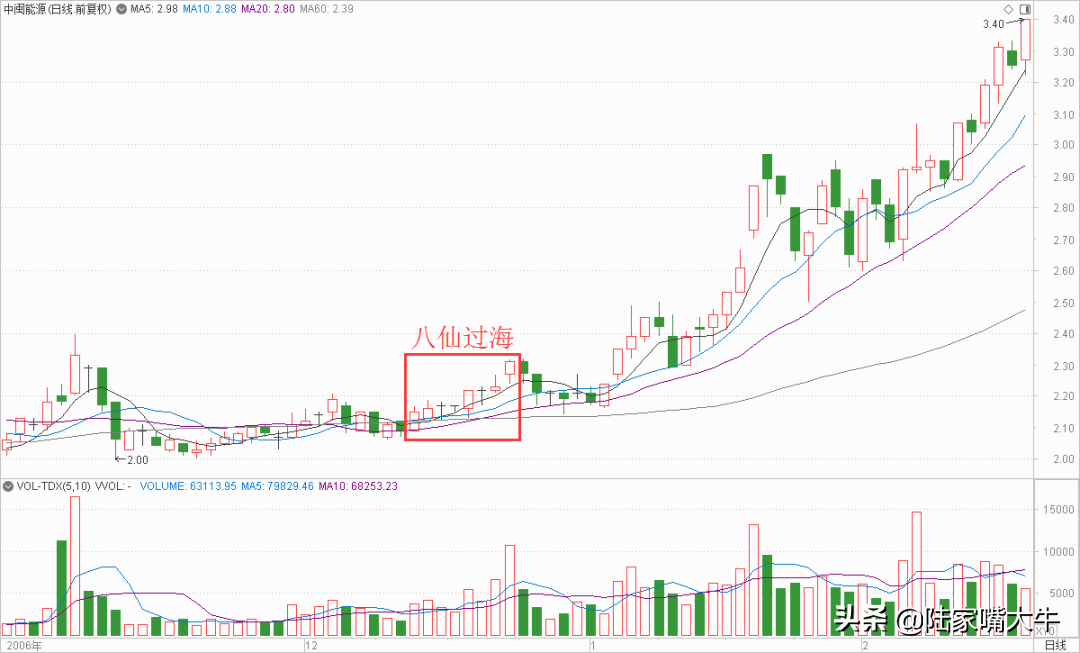This screenshot has height=653, width=1080.
Task: Click 2.60 on the price axis
Action: click(1063, 271)
